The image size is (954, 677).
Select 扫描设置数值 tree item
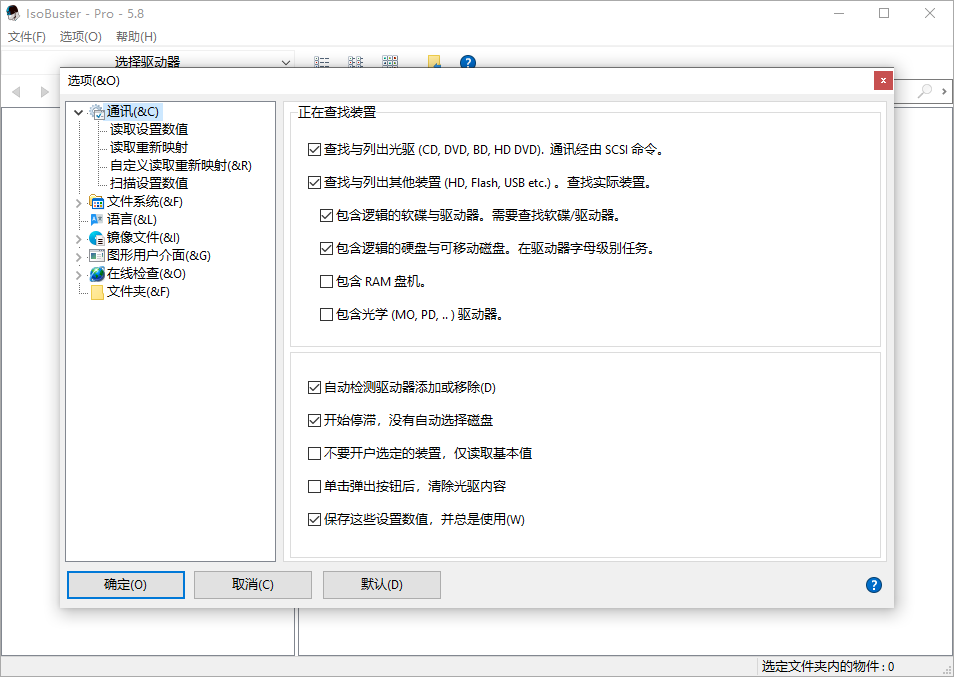click(149, 183)
